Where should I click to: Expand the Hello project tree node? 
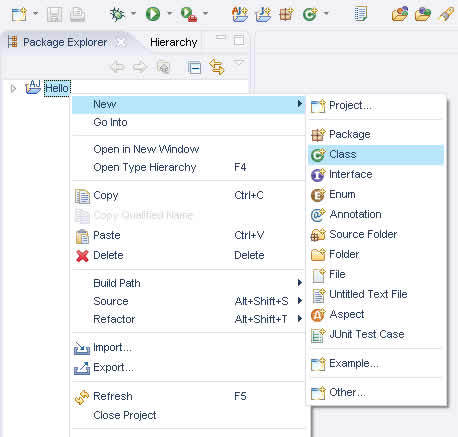13,89
